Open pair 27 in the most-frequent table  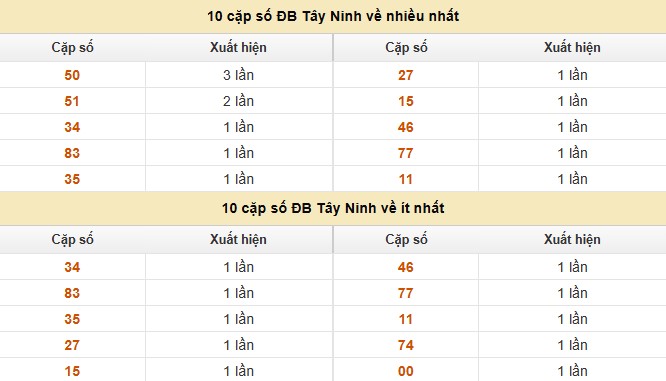pyautogui.click(x=406, y=75)
